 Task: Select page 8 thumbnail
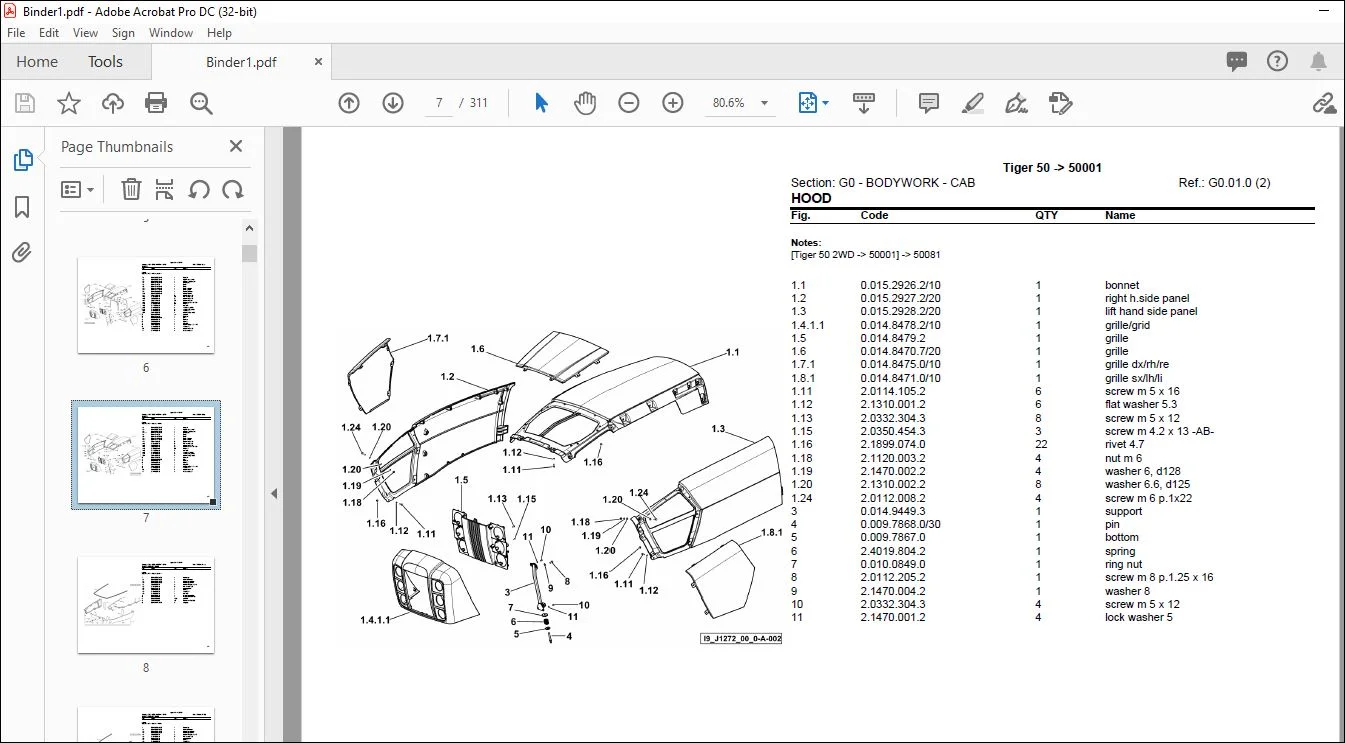146,605
